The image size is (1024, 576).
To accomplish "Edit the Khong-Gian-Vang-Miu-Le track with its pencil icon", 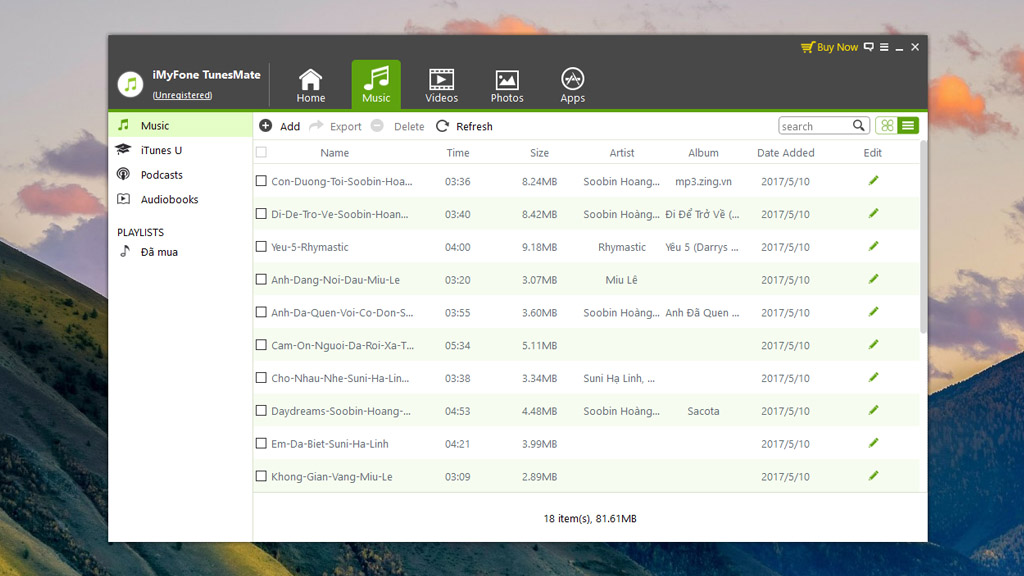I will [873, 476].
